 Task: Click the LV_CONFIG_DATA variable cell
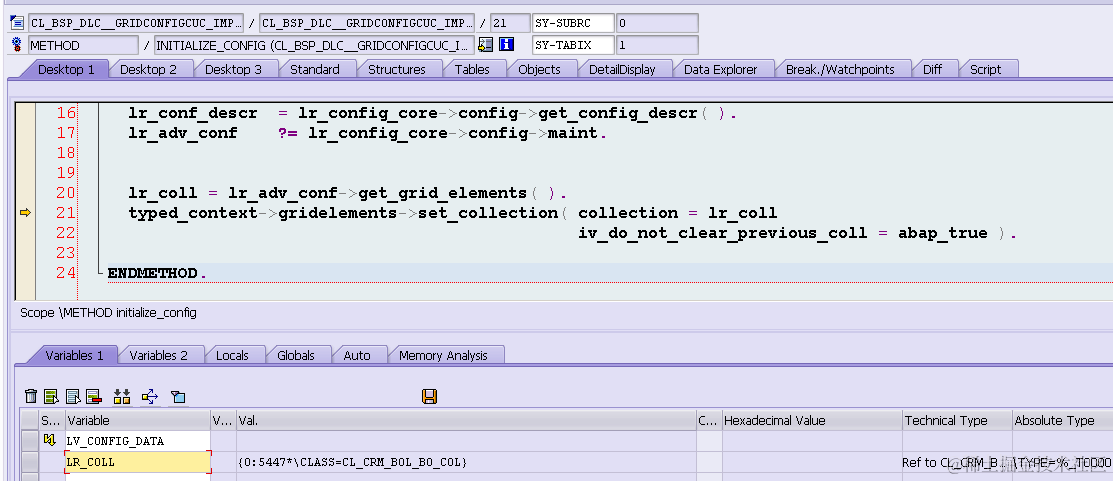(x=138, y=441)
